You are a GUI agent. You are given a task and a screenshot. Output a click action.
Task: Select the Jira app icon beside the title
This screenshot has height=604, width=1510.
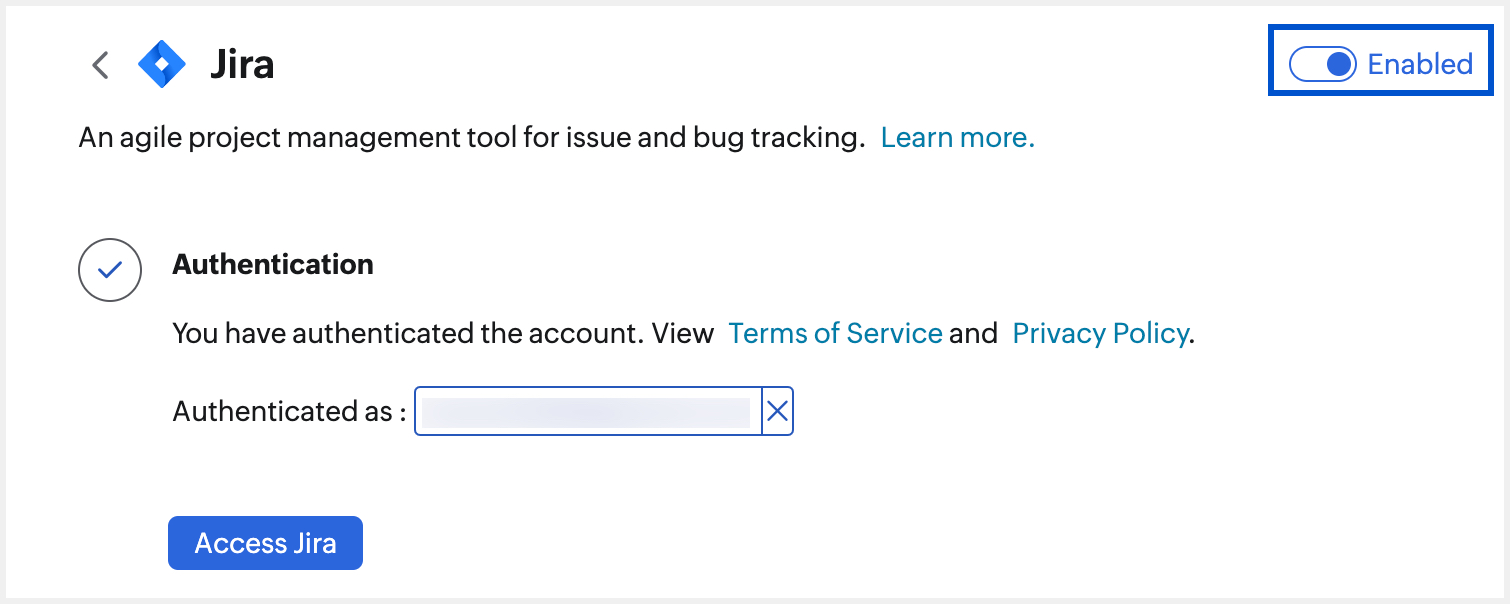point(160,63)
